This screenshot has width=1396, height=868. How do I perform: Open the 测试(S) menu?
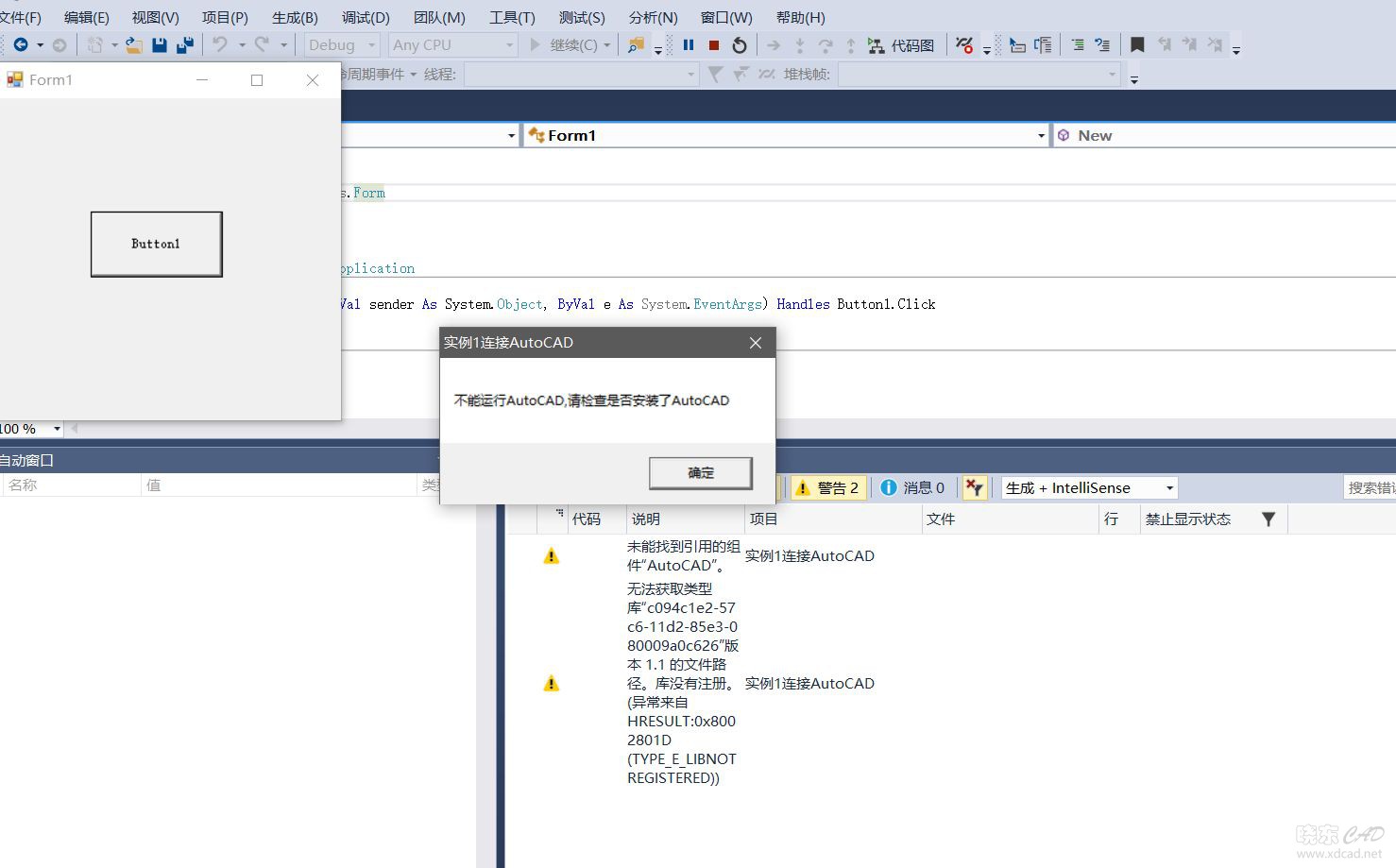point(582,17)
